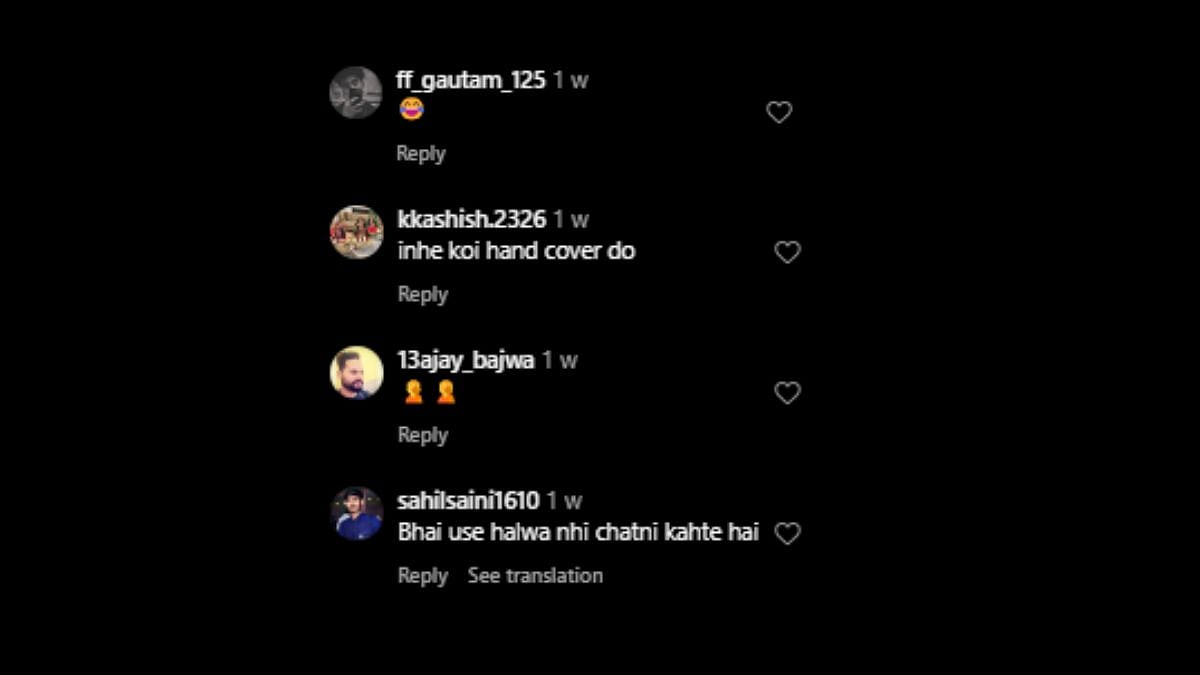Click the timestamp beside kkashish.2326
The width and height of the screenshot is (1200, 675).
point(572,220)
